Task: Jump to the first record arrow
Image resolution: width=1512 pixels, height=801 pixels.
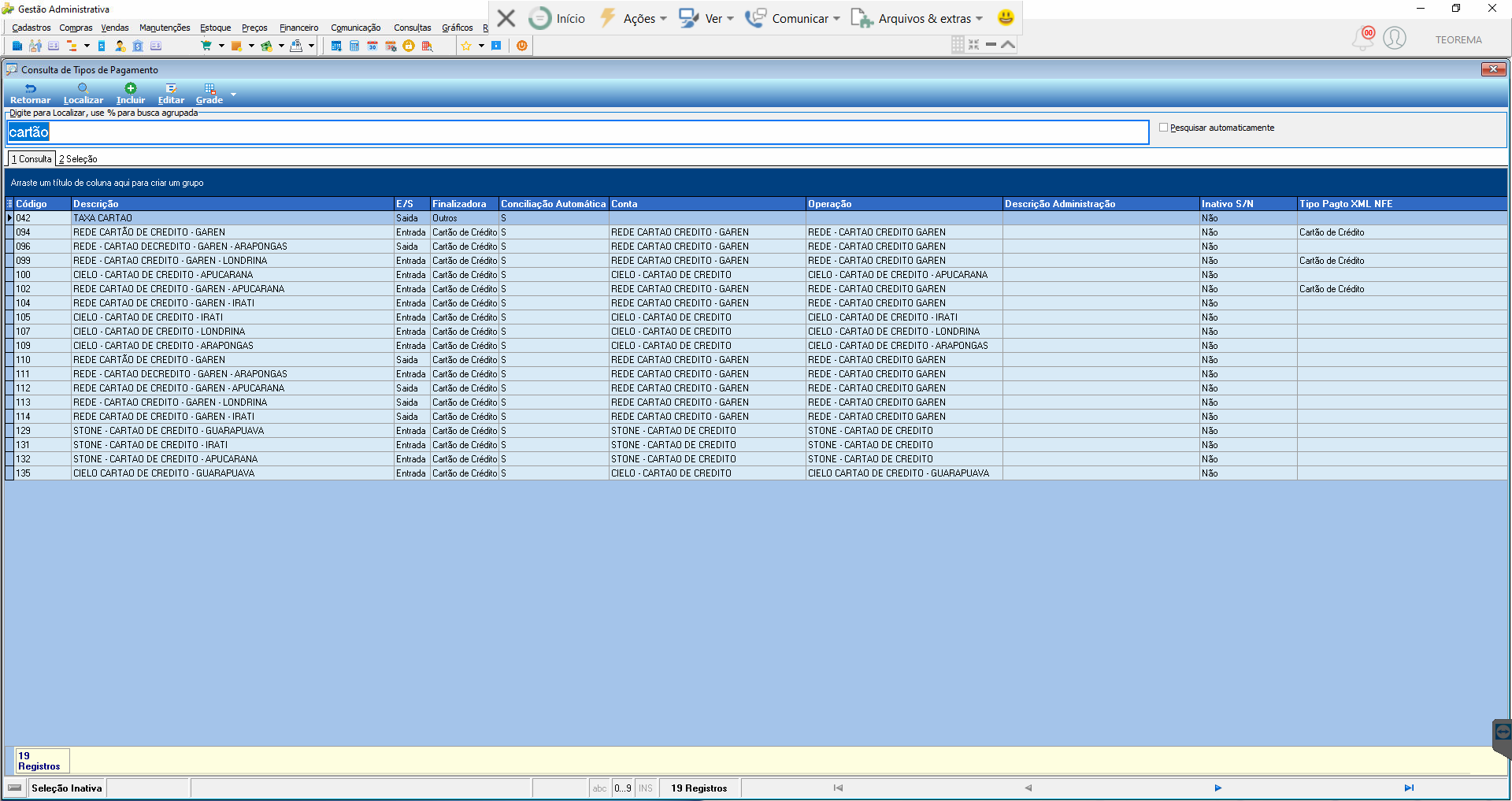Action: (x=838, y=788)
